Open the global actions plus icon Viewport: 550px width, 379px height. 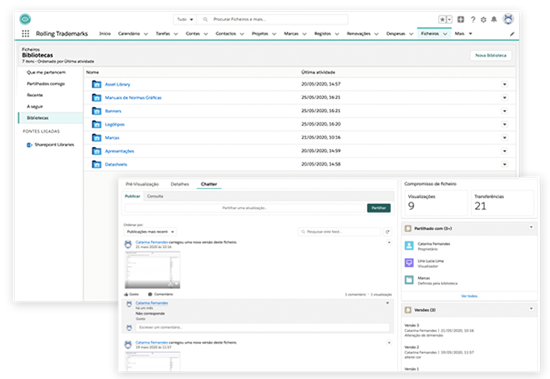coord(461,20)
